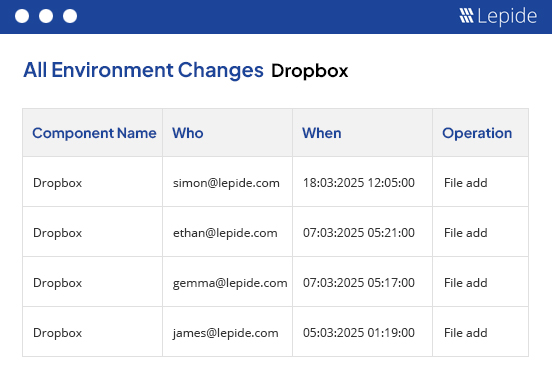The height and width of the screenshot is (380, 552).
Task: Click the 07:03:2025 05:17:00 timestamp
Action: tap(359, 283)
